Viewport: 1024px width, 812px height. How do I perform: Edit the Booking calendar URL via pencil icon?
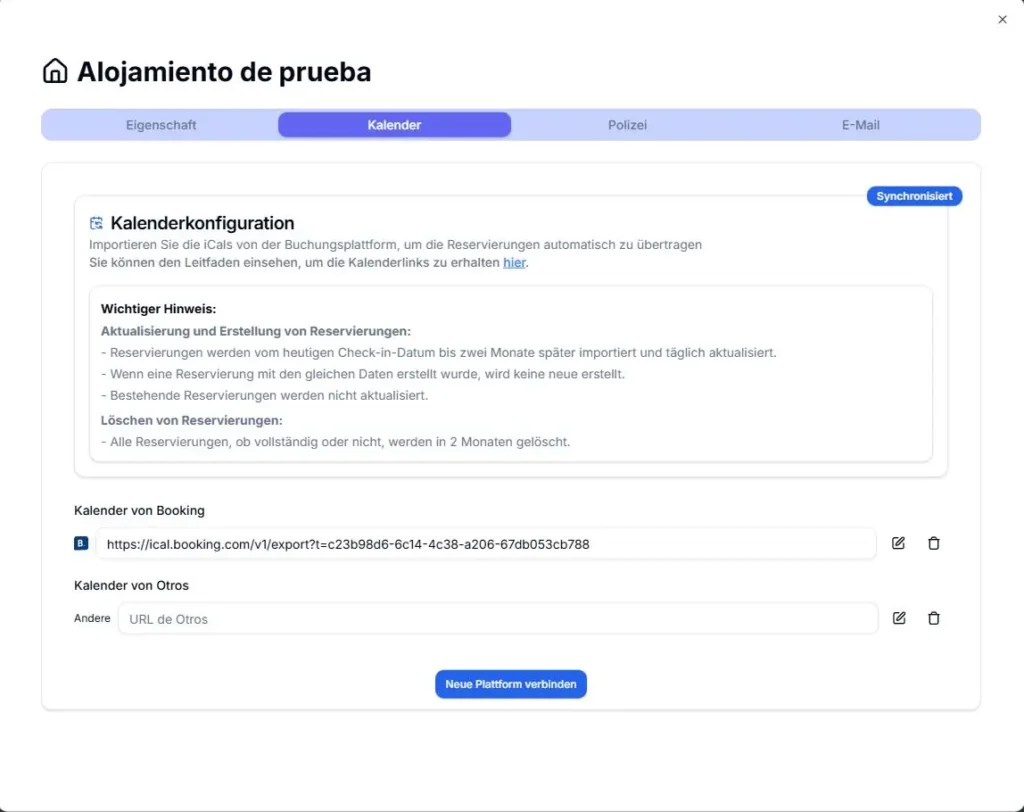898,543
